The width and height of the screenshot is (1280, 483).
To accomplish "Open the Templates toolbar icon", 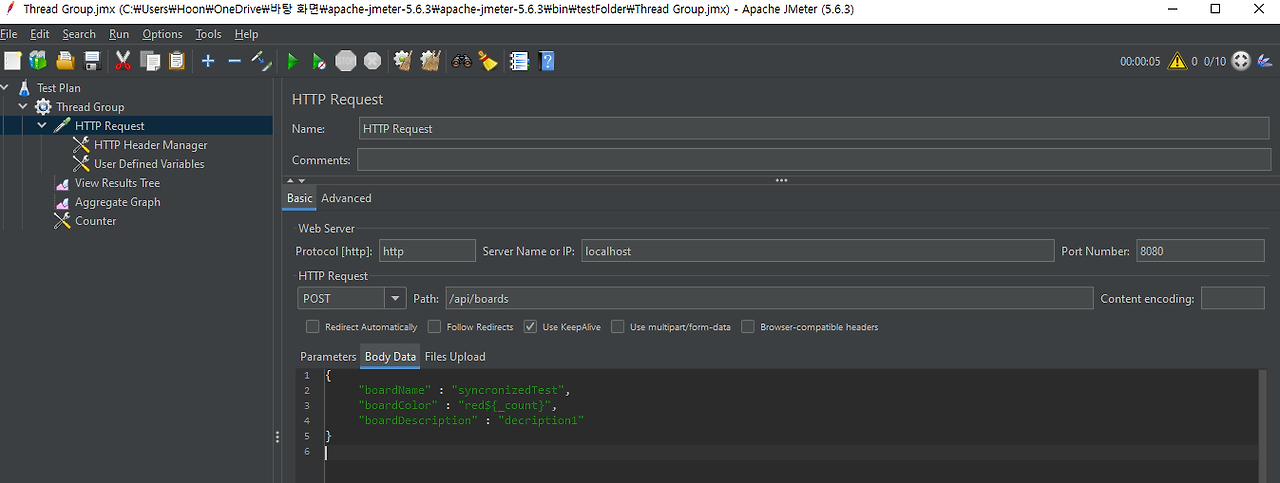I will coord(38,61).
